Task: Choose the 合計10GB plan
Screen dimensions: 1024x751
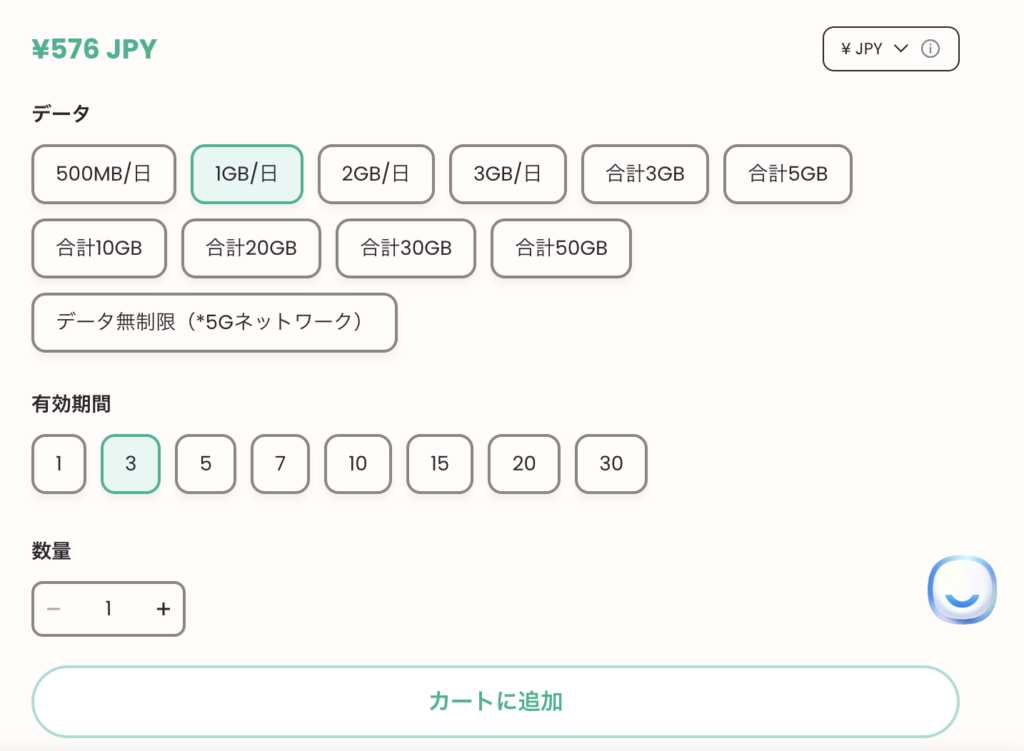Action: [99, 248]
